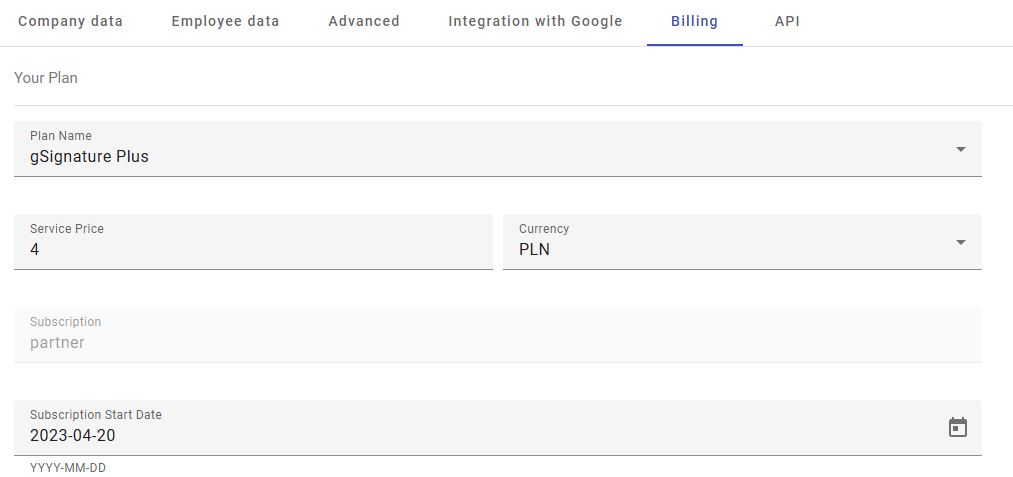Expand the Plan Name dropdown arrow
The image size is (1013, 477).
pyautogui.click(x=960, y=149)
